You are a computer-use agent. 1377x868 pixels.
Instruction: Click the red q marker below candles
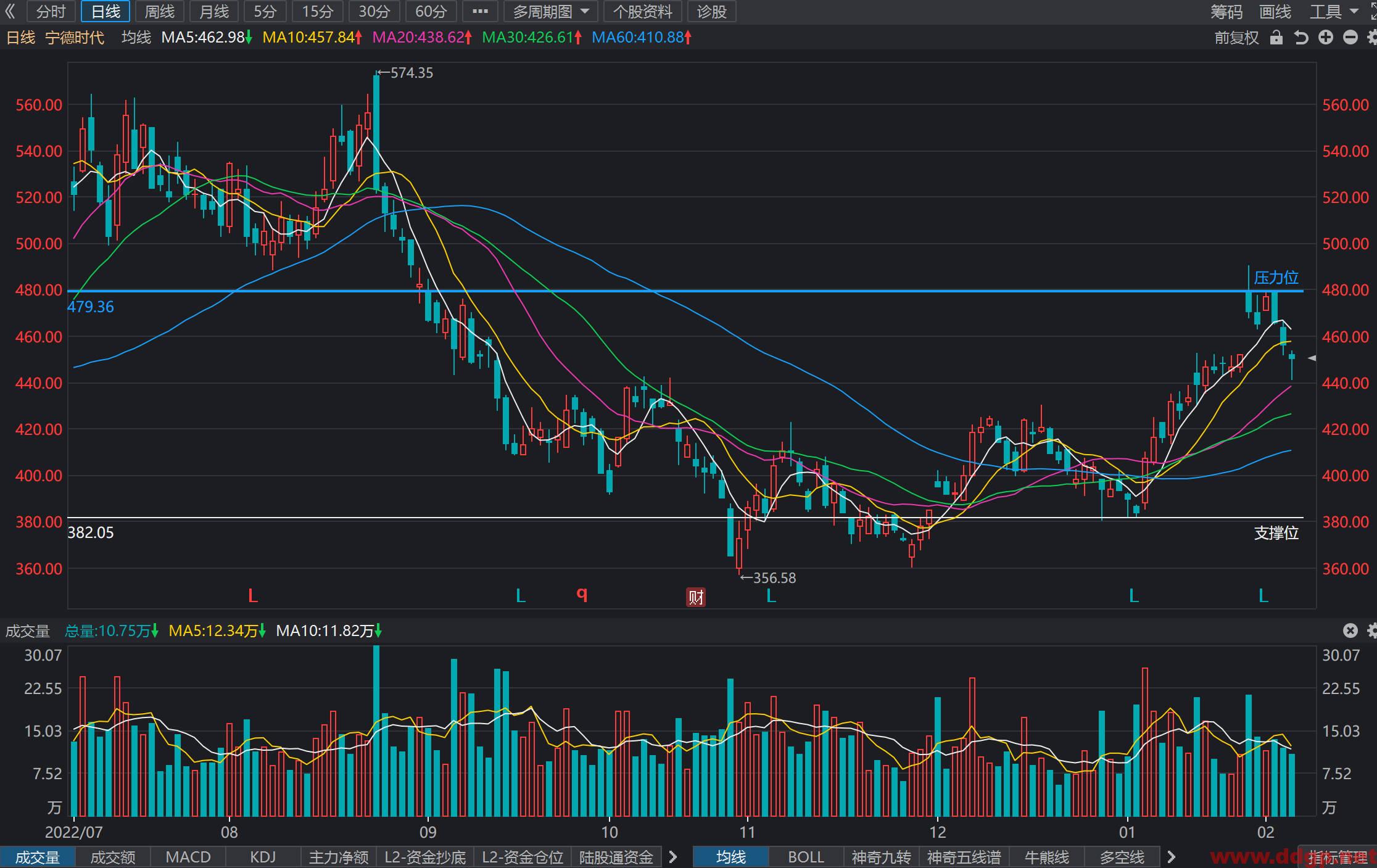coord(582,594)
